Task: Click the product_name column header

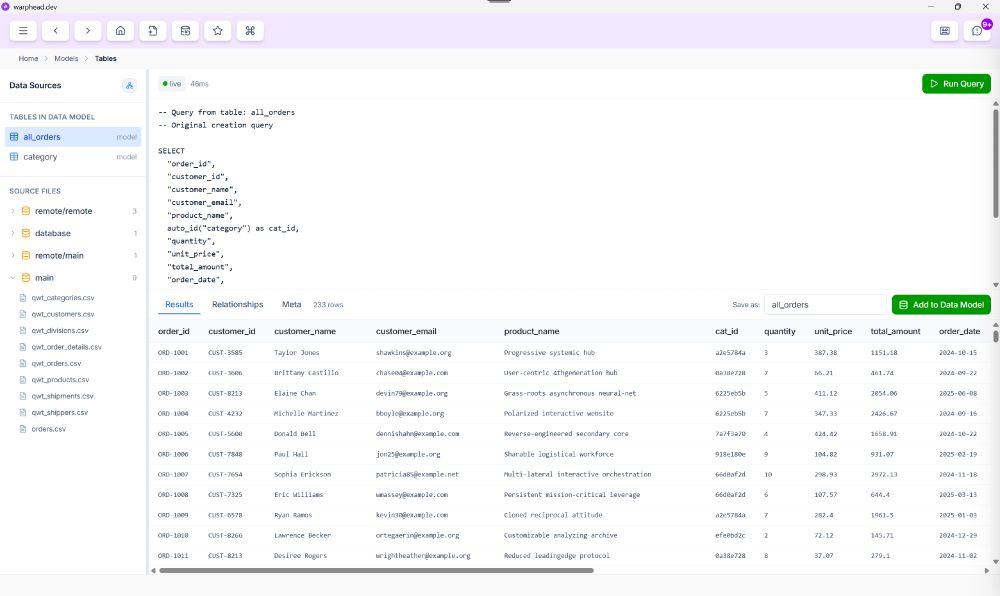Action: point(531,331)
